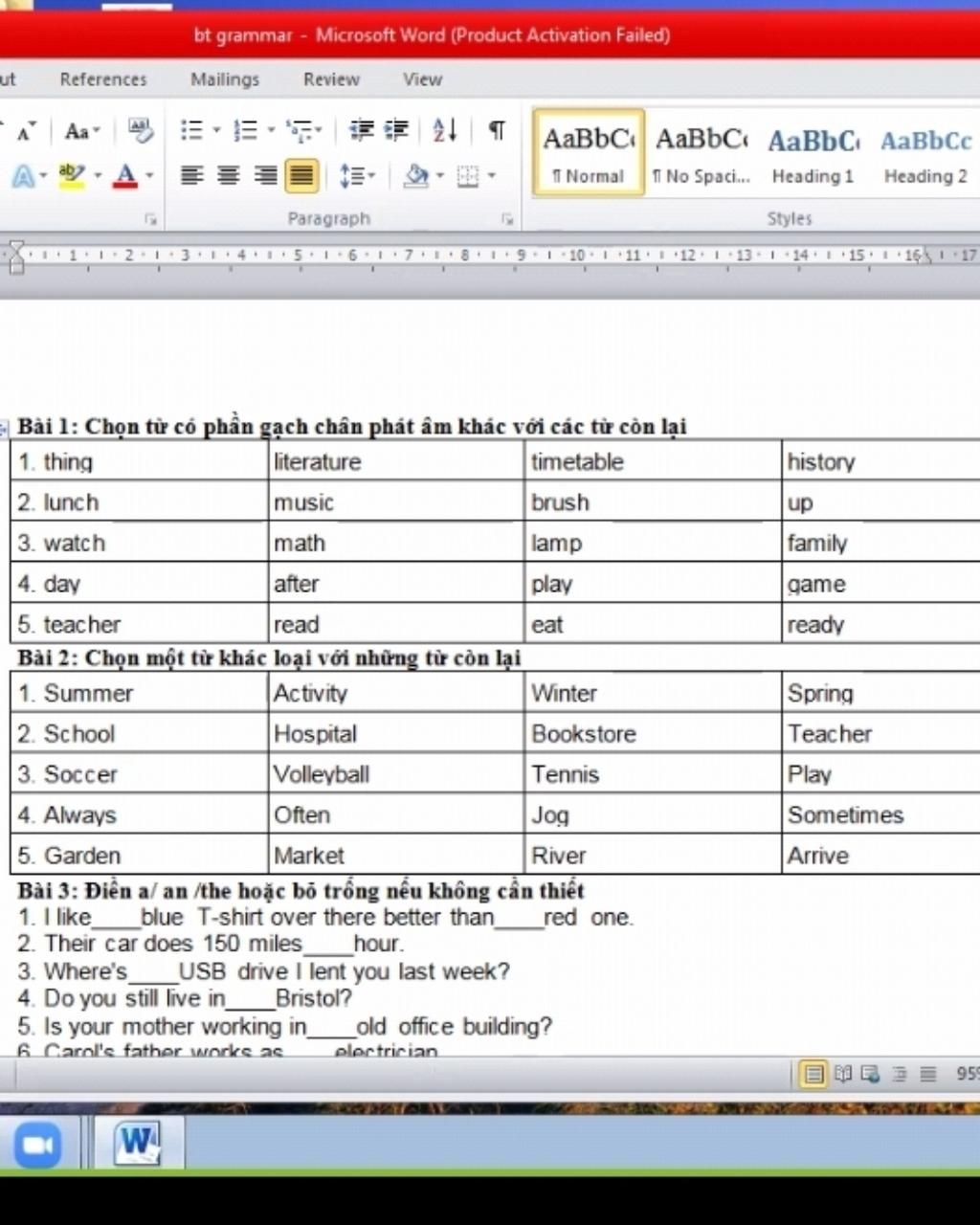Apply a numbered list

246,130
